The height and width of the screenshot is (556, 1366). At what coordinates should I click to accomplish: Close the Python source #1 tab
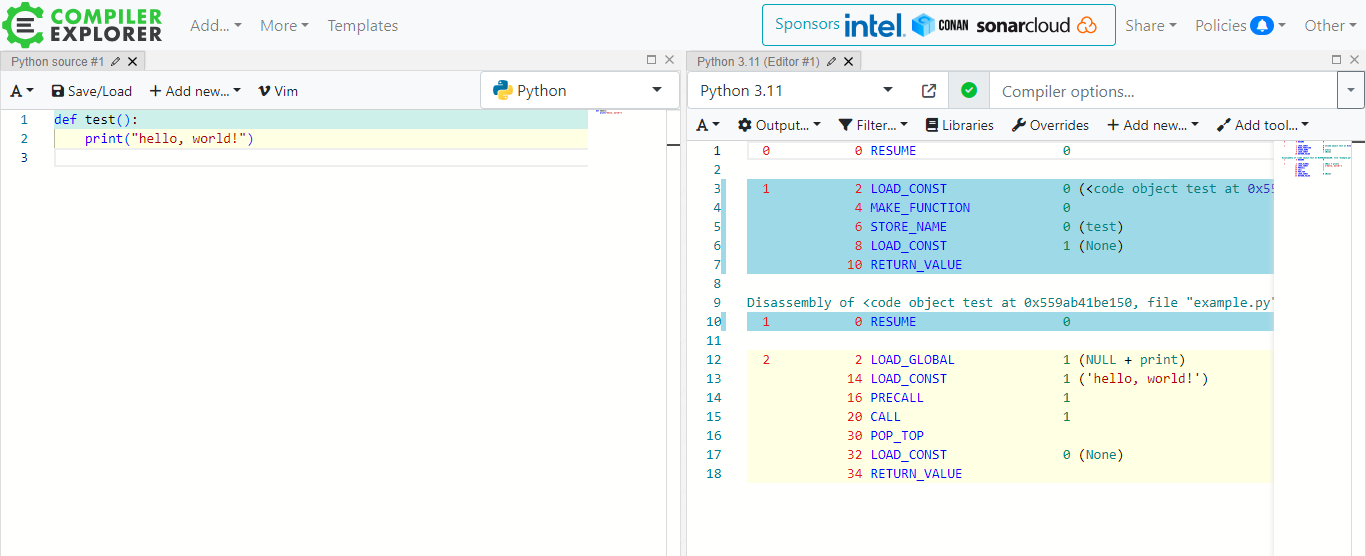[133, 62]
